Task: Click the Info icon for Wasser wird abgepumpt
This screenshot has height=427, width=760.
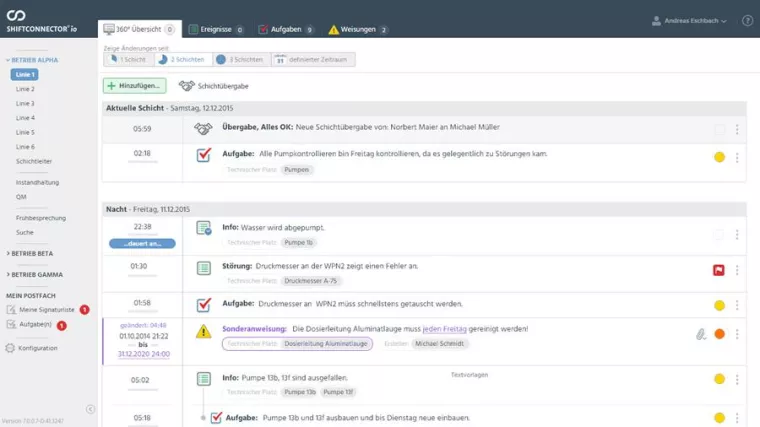Action: tap(203, 230)
